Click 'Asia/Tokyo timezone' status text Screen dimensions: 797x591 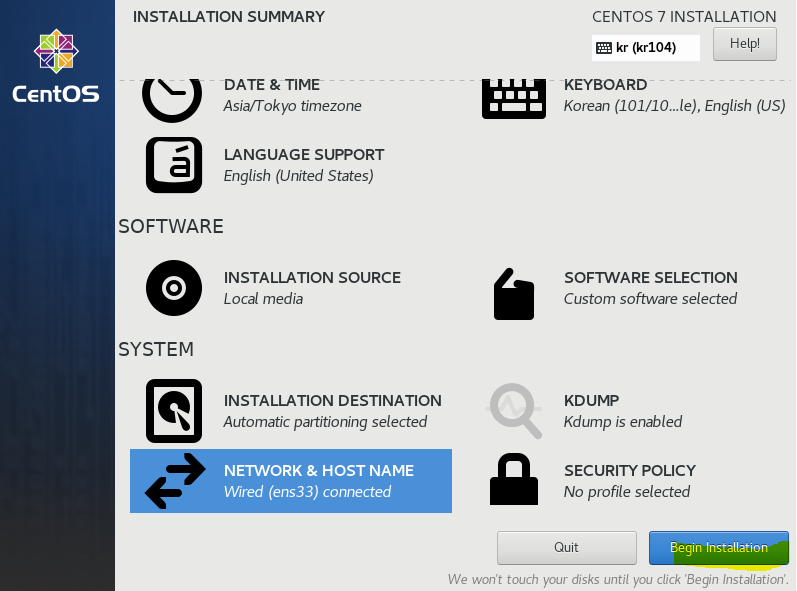[292, 106]
